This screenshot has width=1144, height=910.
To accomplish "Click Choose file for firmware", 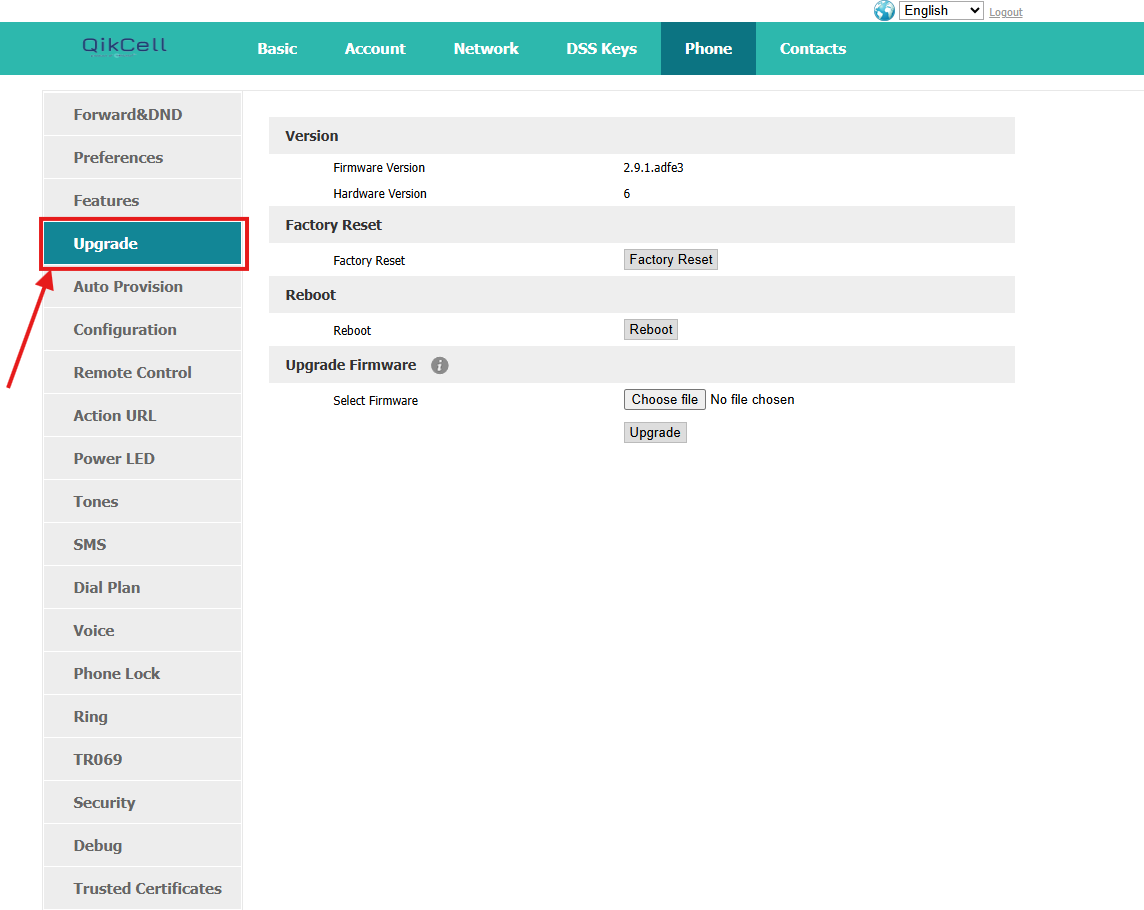I will pos(665,399).
